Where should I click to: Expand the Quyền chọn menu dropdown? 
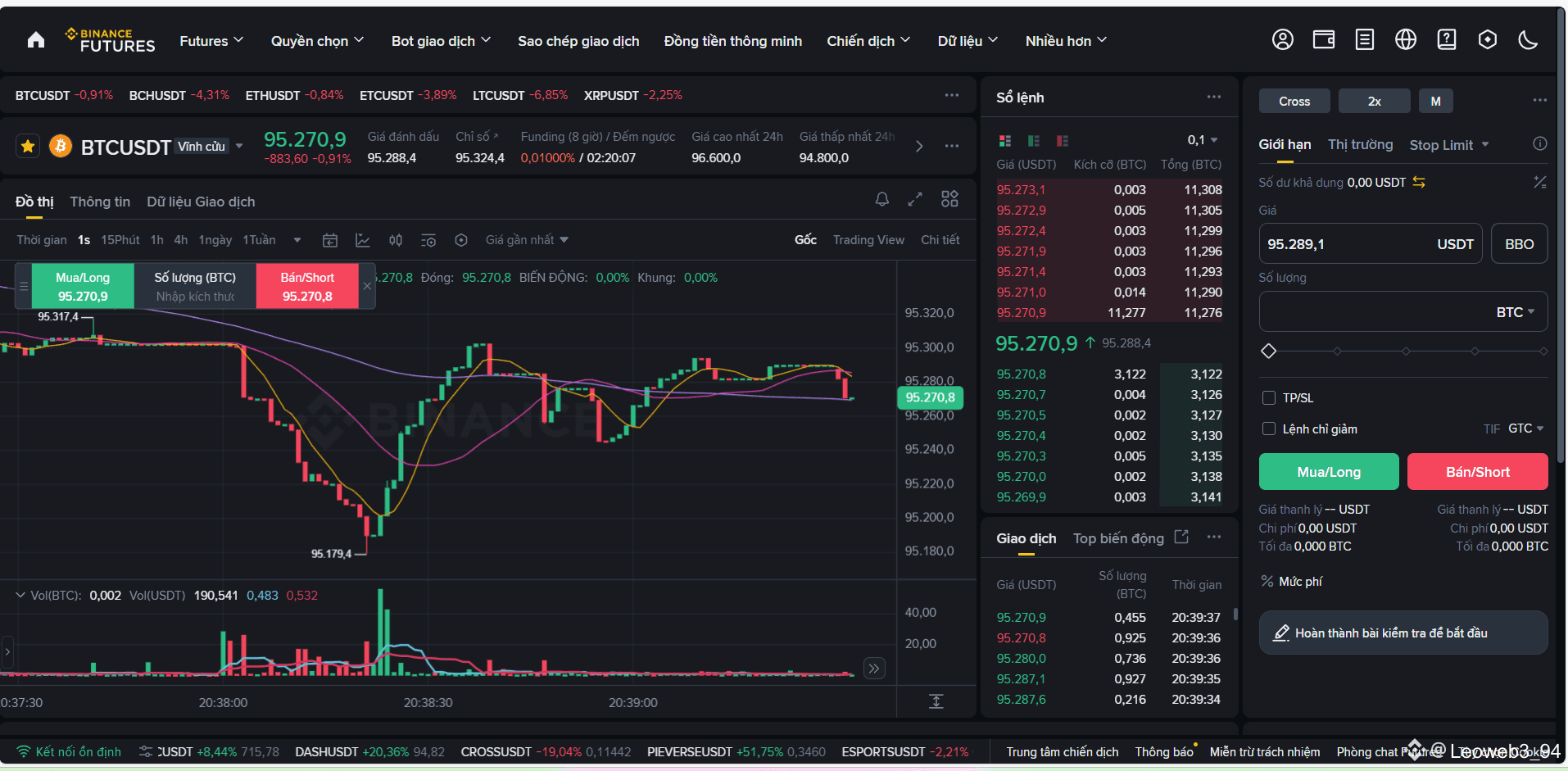tap(317, 40)
